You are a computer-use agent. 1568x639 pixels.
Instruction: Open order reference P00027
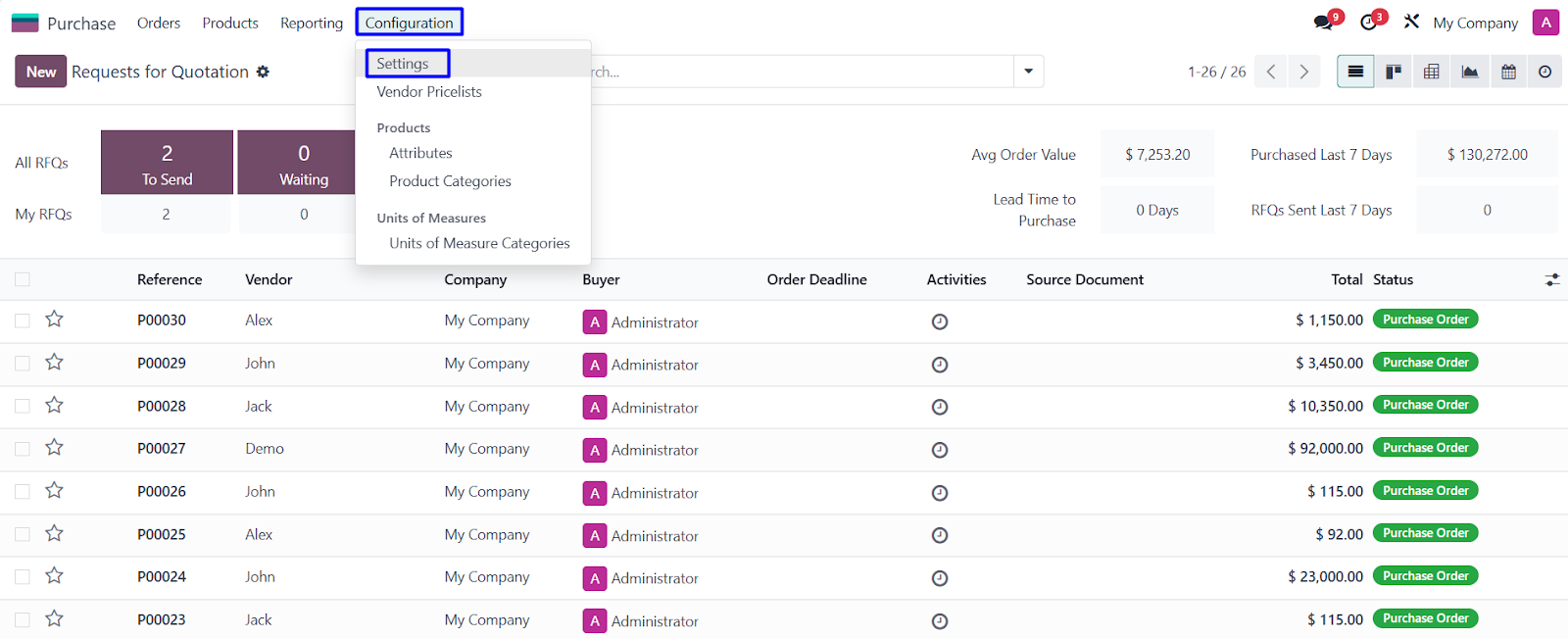click(162, 449)
